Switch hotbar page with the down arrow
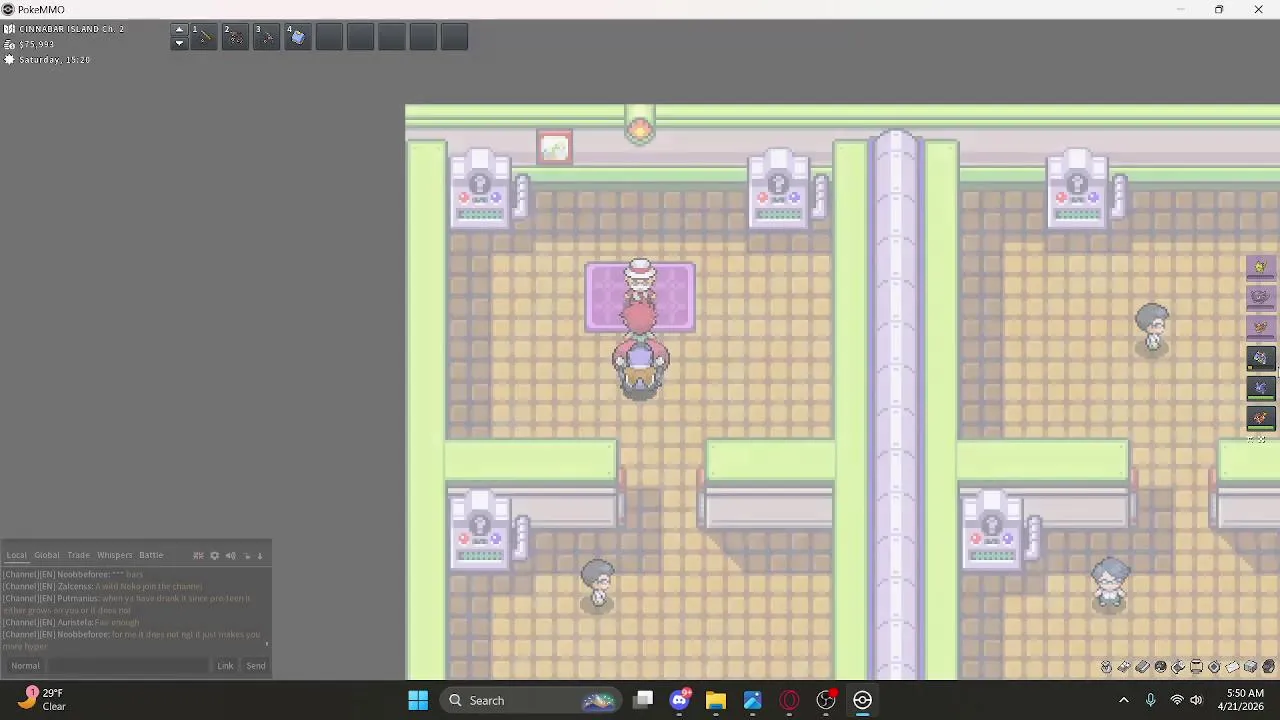Image resolution: width=1280 pixels, height=720 pixels. (179, 43)
